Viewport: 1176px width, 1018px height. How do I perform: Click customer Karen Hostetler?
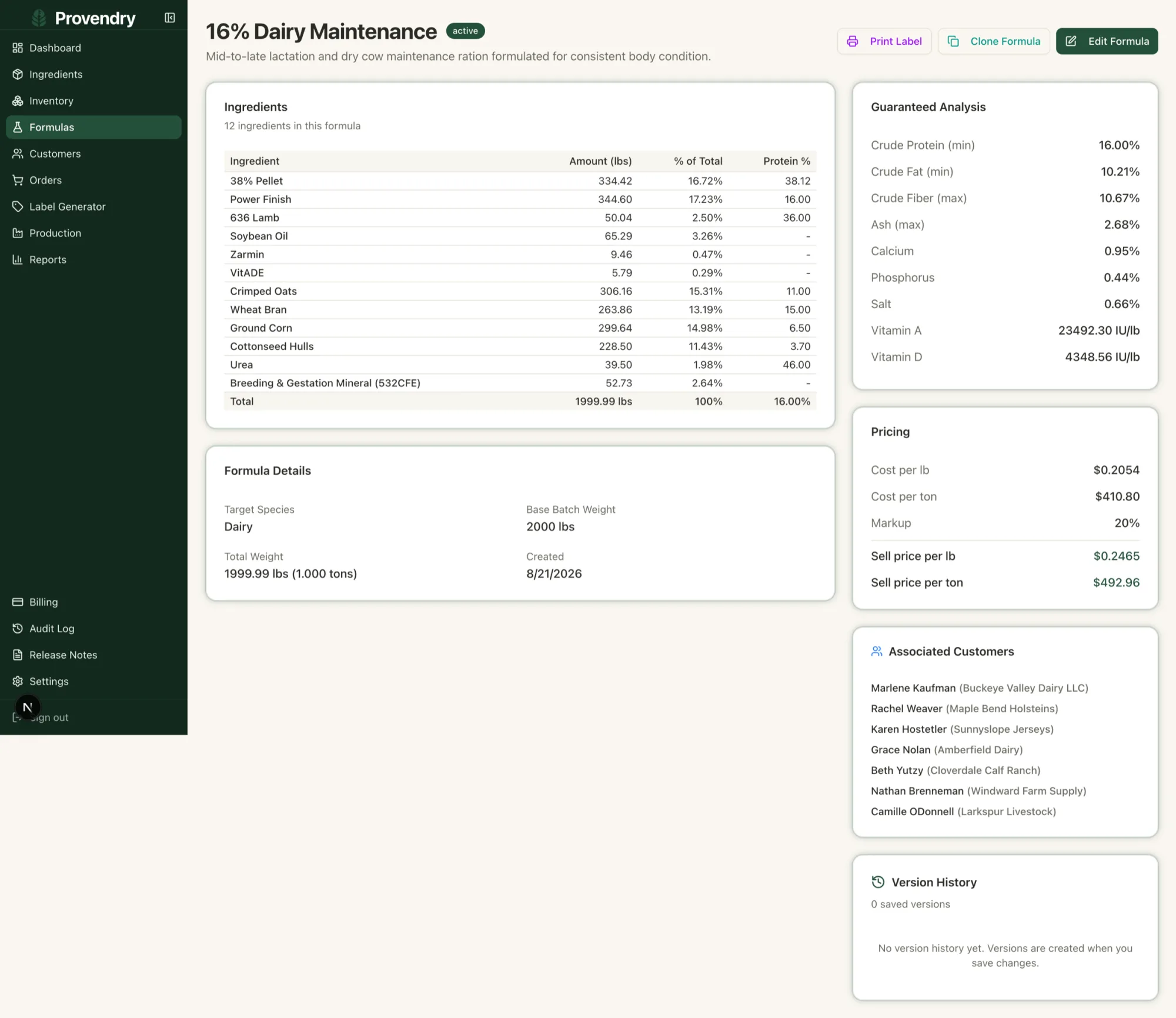tap(908, 729)
